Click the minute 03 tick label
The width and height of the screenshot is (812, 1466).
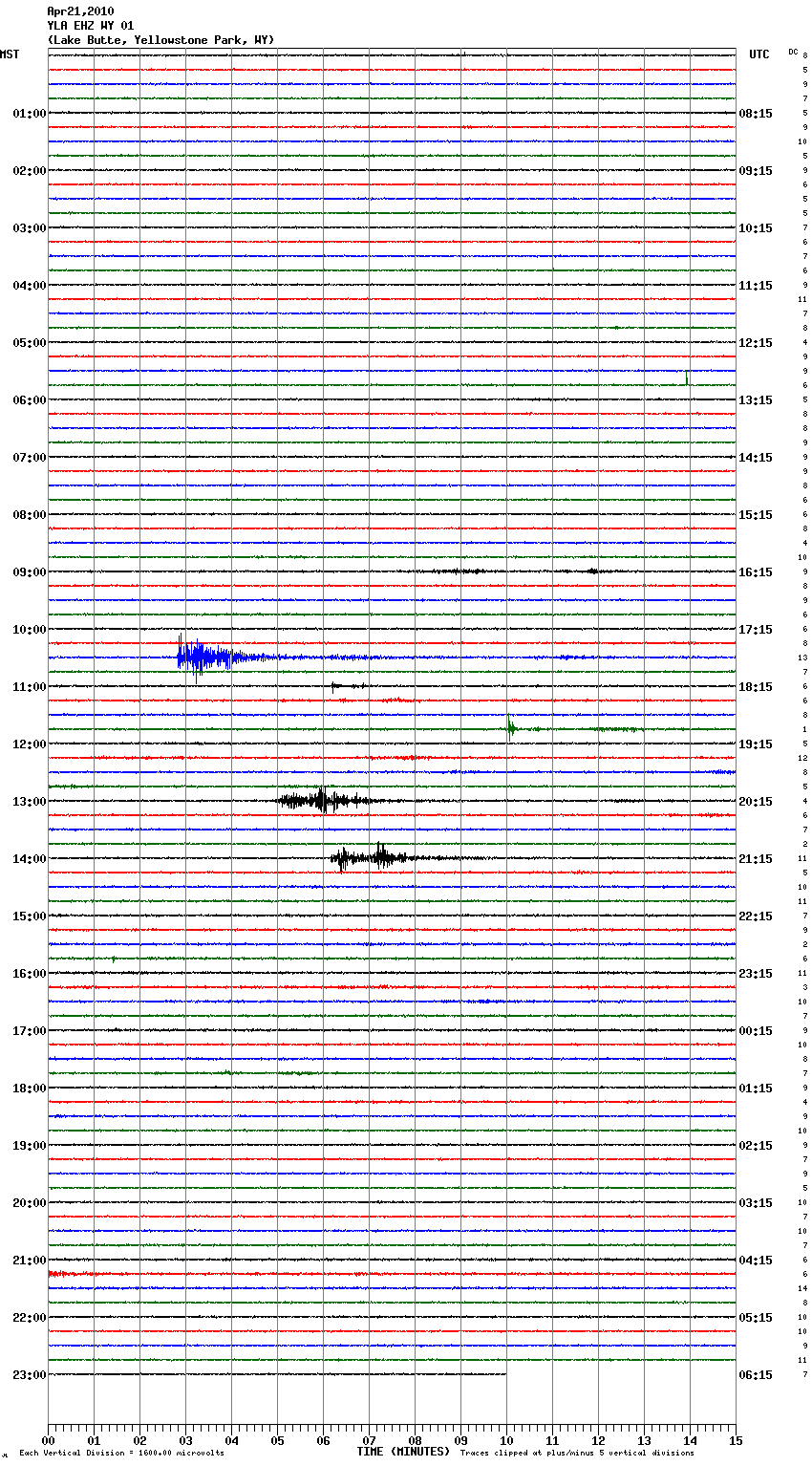pyautogui.click(x=185, y=1440)
